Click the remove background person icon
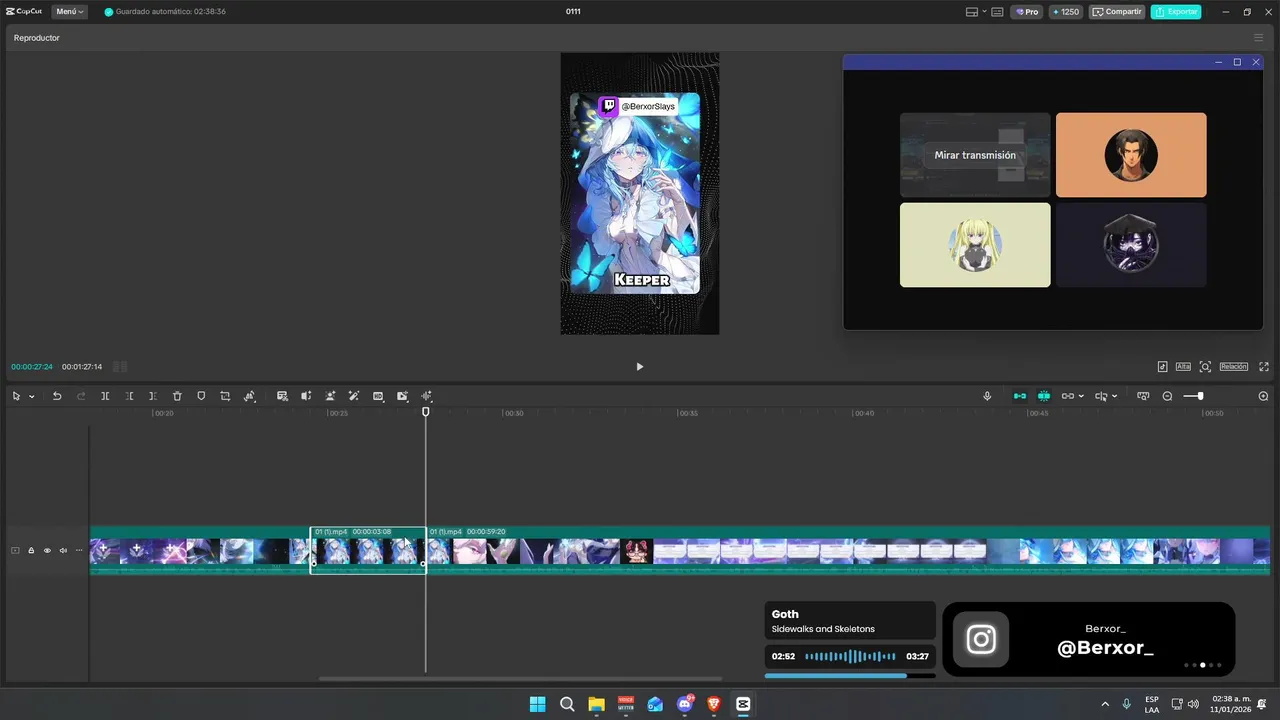This screenshot has width=1280, height=720. click(x=330, y=396)
